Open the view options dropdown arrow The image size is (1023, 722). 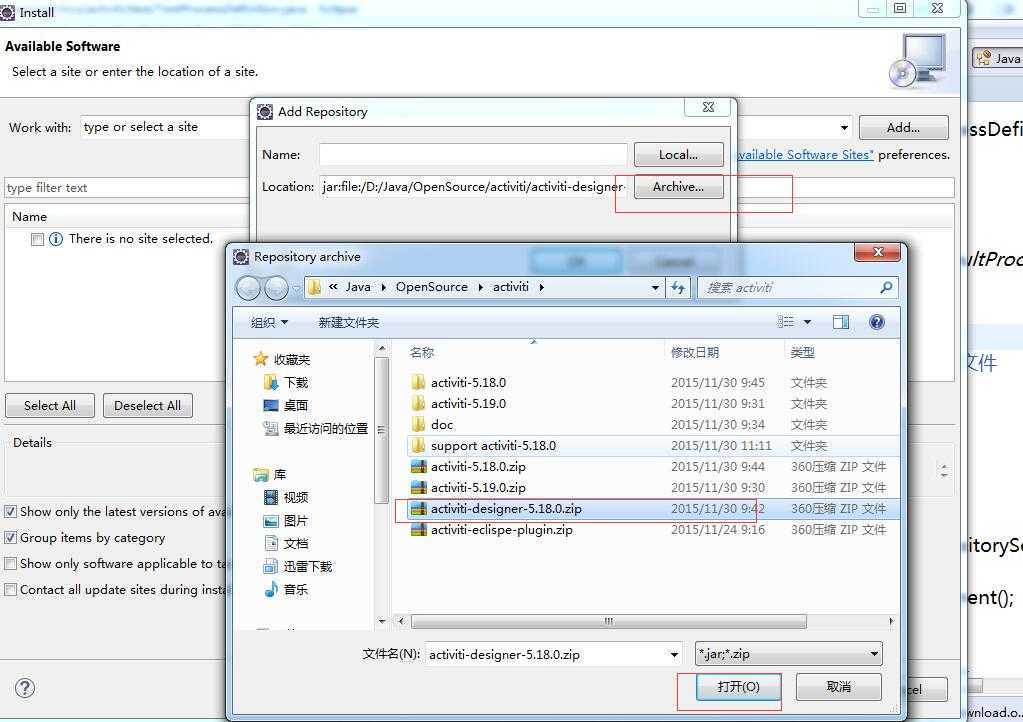(807, 322)
